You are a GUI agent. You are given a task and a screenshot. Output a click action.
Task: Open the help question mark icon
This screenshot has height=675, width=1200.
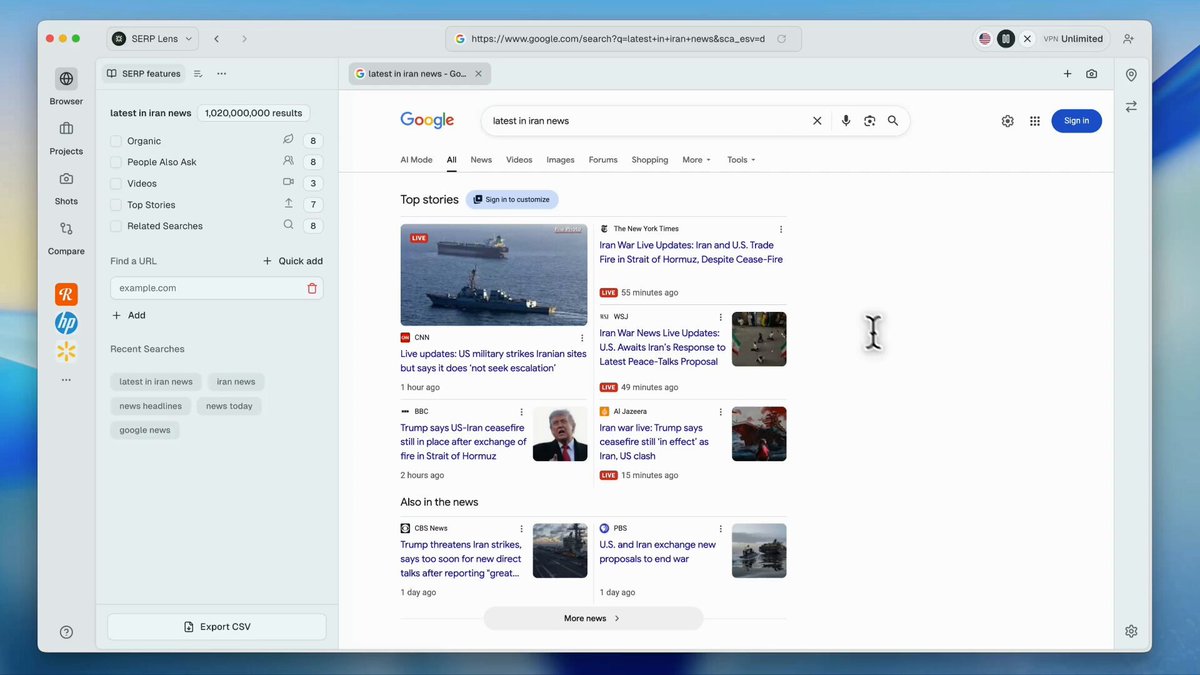click(x=66, y=632)
